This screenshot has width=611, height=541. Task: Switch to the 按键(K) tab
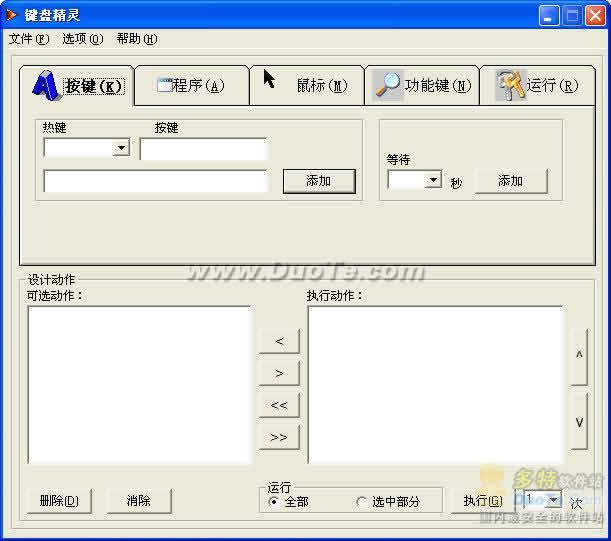(77, 86)
